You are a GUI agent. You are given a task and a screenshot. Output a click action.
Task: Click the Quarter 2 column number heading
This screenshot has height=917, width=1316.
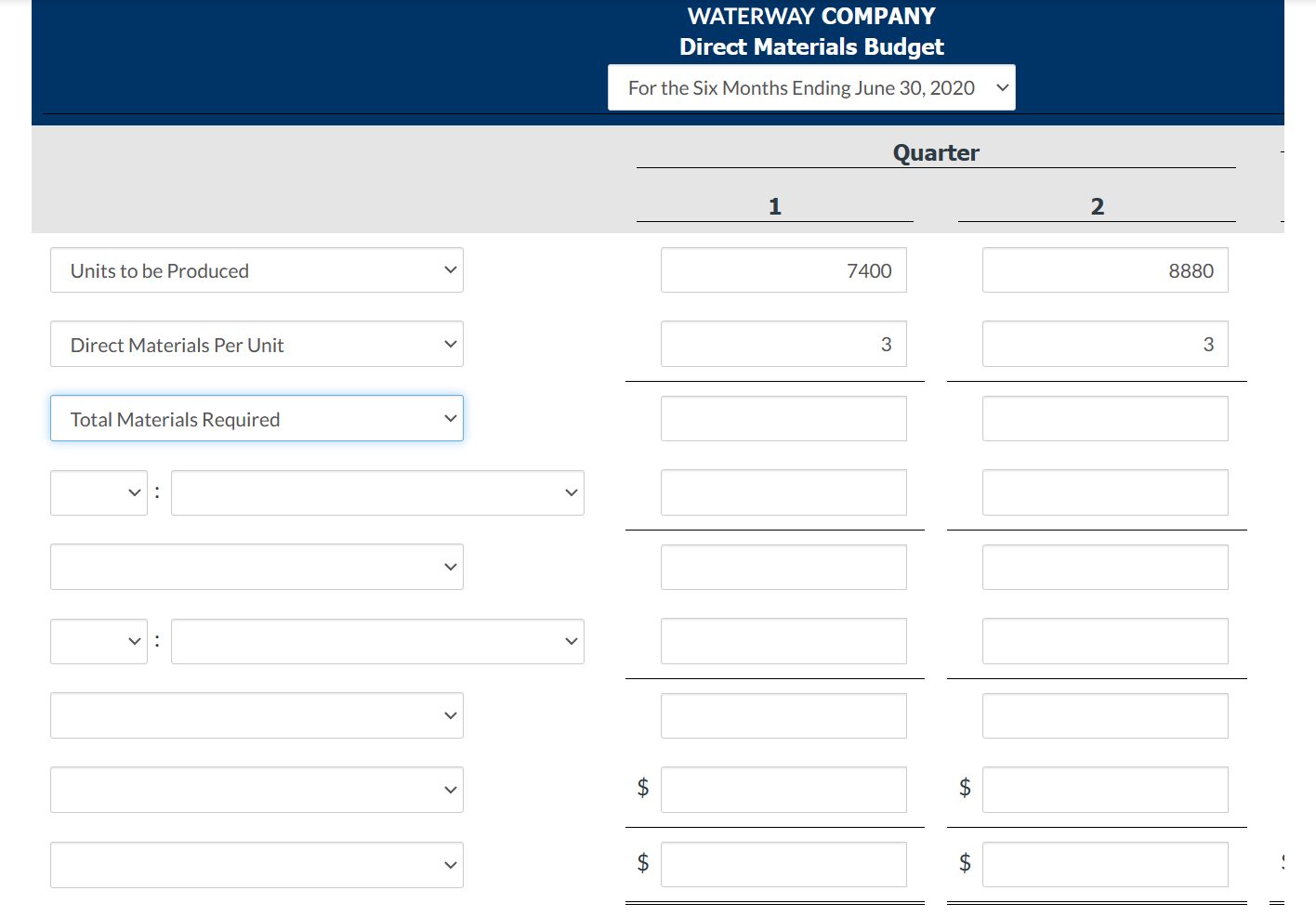coord(1098,206)
